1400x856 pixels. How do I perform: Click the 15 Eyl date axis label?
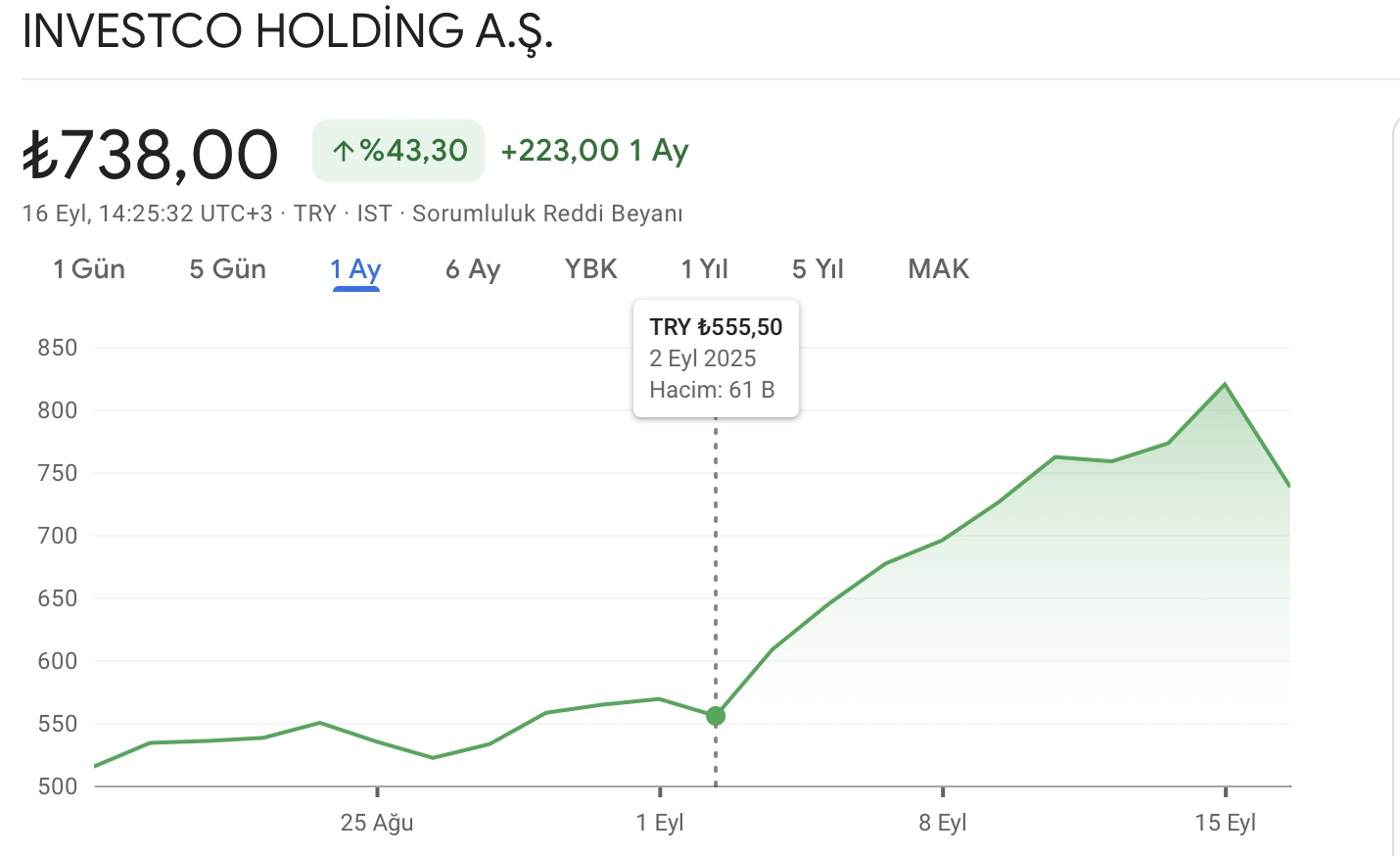point(1225,823)
